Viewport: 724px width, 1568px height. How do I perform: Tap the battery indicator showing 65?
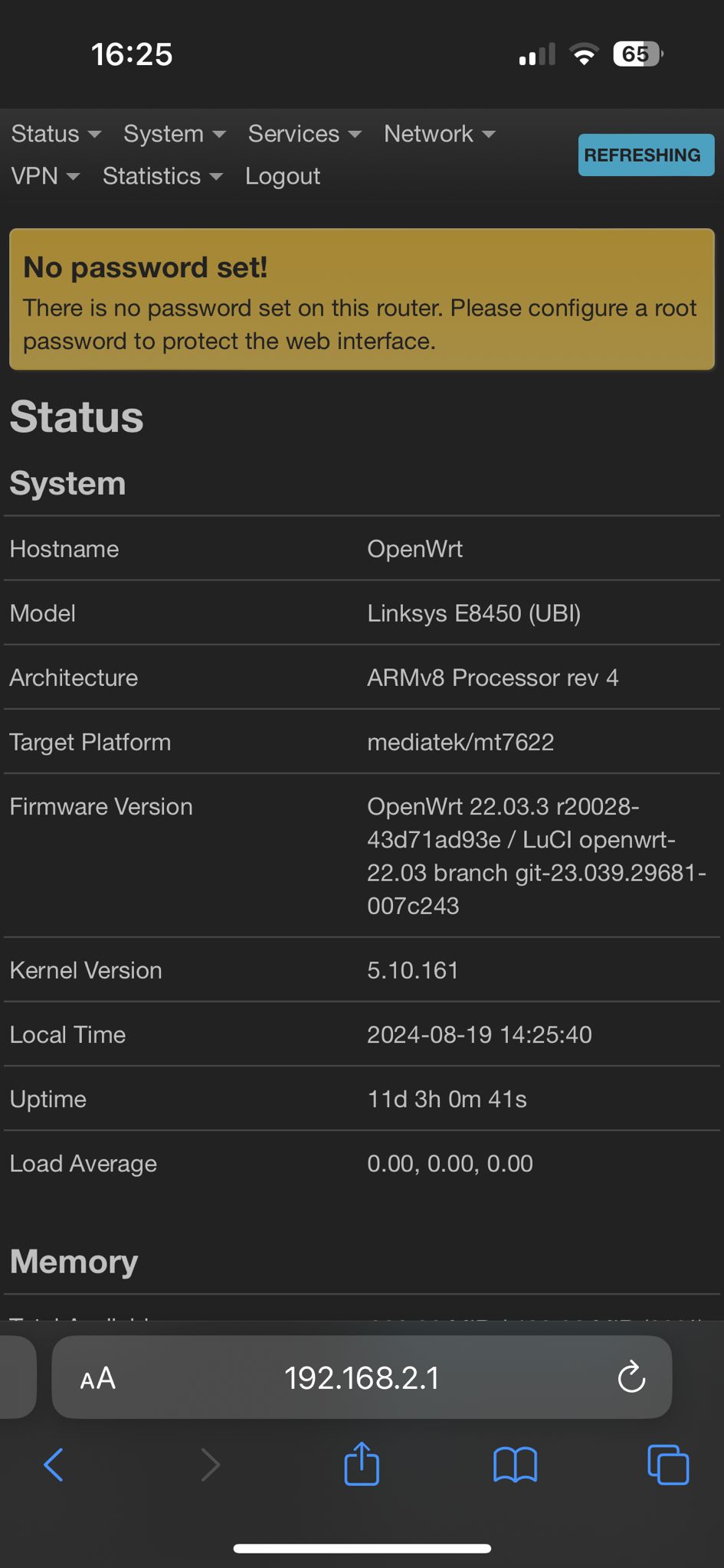[x=637, y=54]
